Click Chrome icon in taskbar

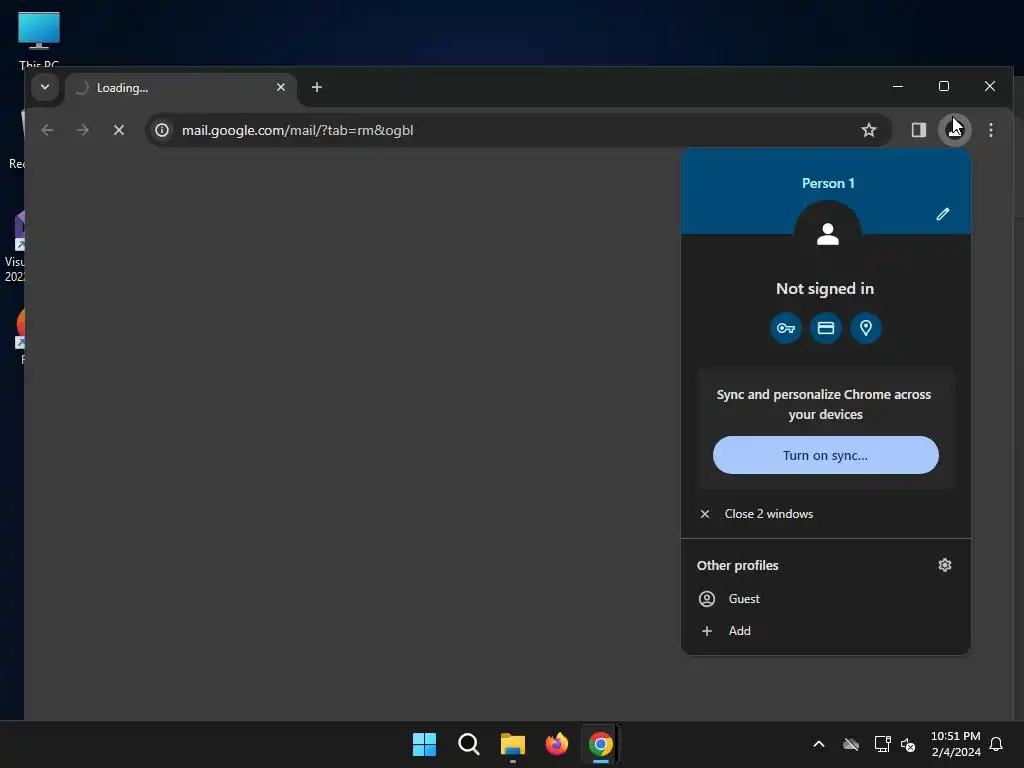coord(600,744)
